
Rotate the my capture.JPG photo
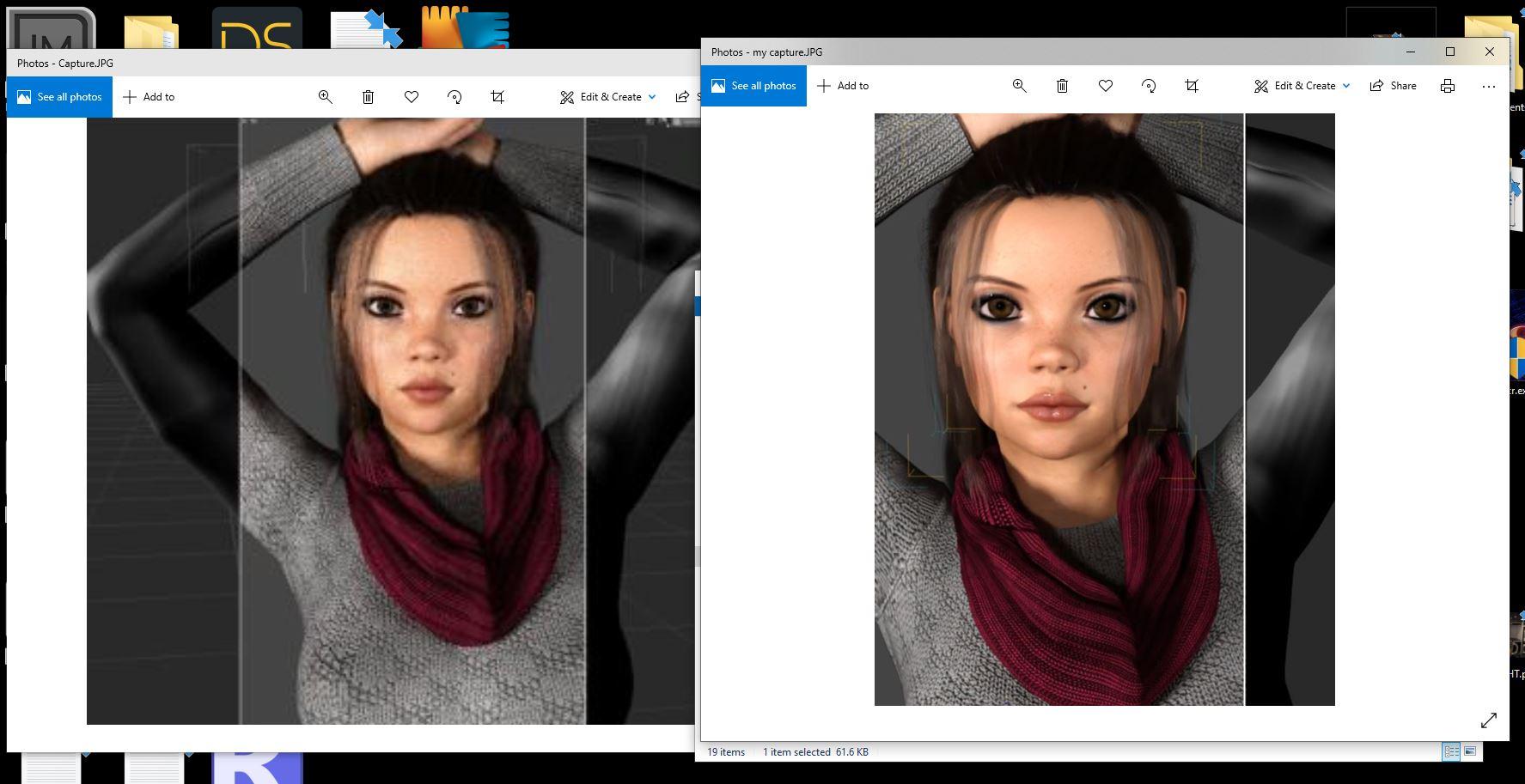click(1149, 86)
